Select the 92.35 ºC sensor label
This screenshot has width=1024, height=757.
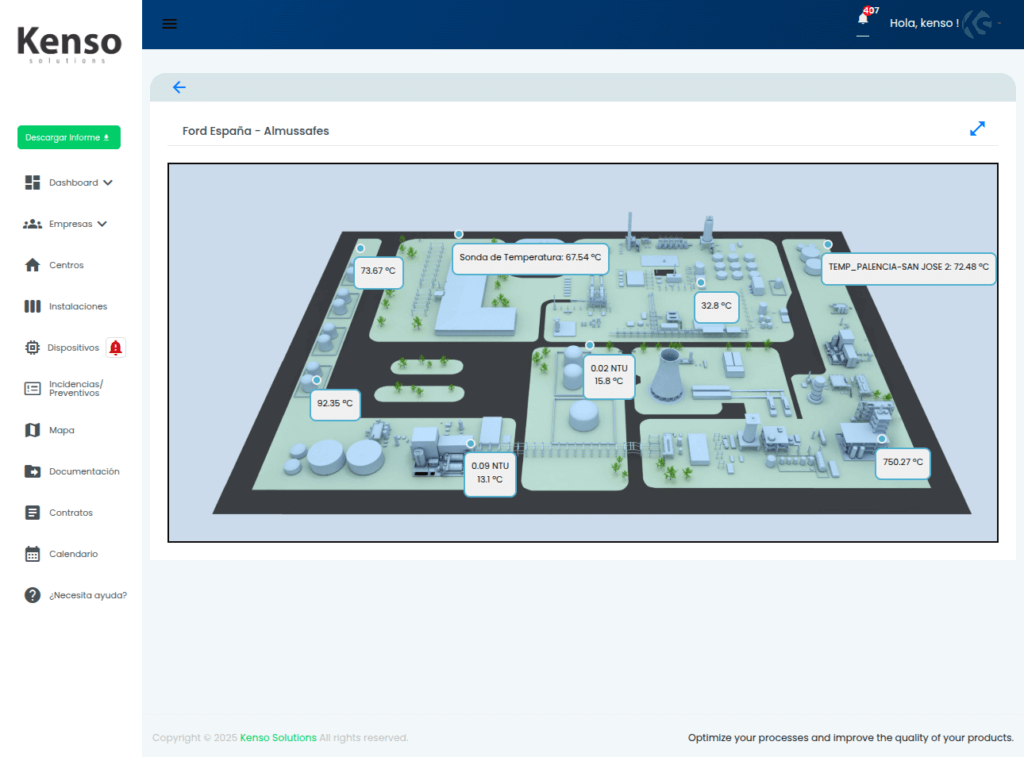[335, 404]
